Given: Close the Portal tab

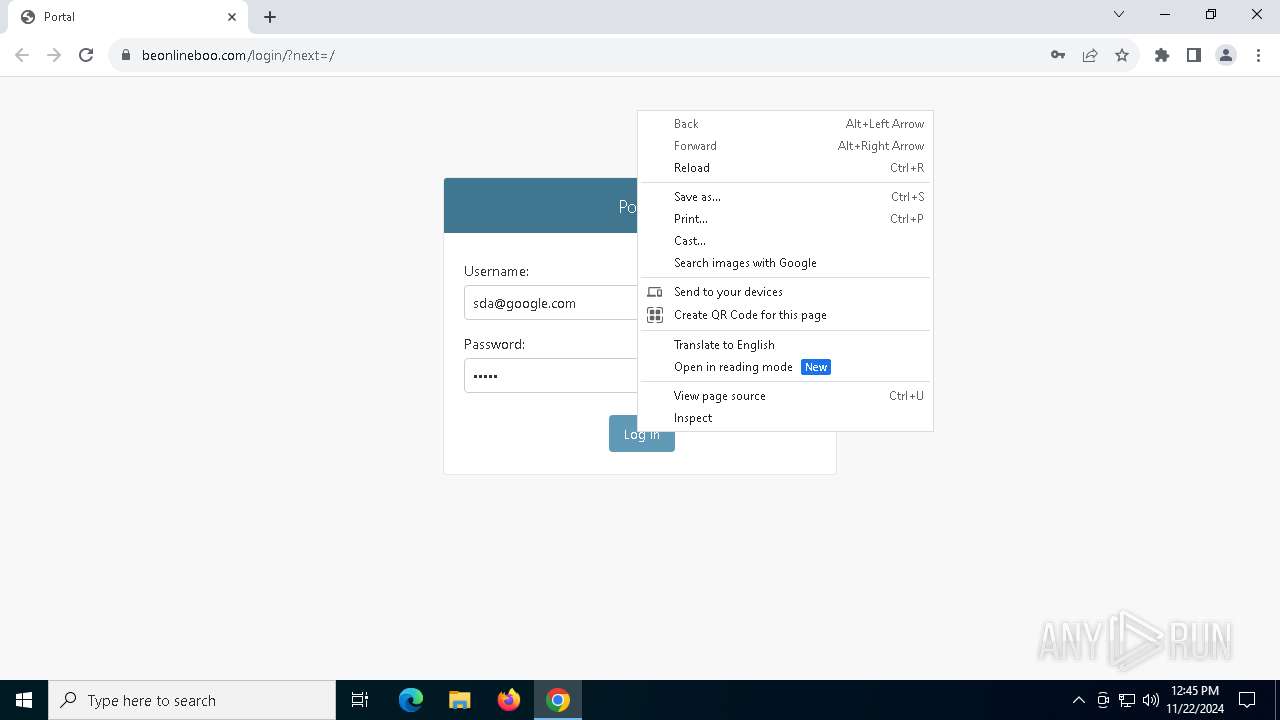Looking at the screenshot, I should pyautogui.click(x=232, y=17).
